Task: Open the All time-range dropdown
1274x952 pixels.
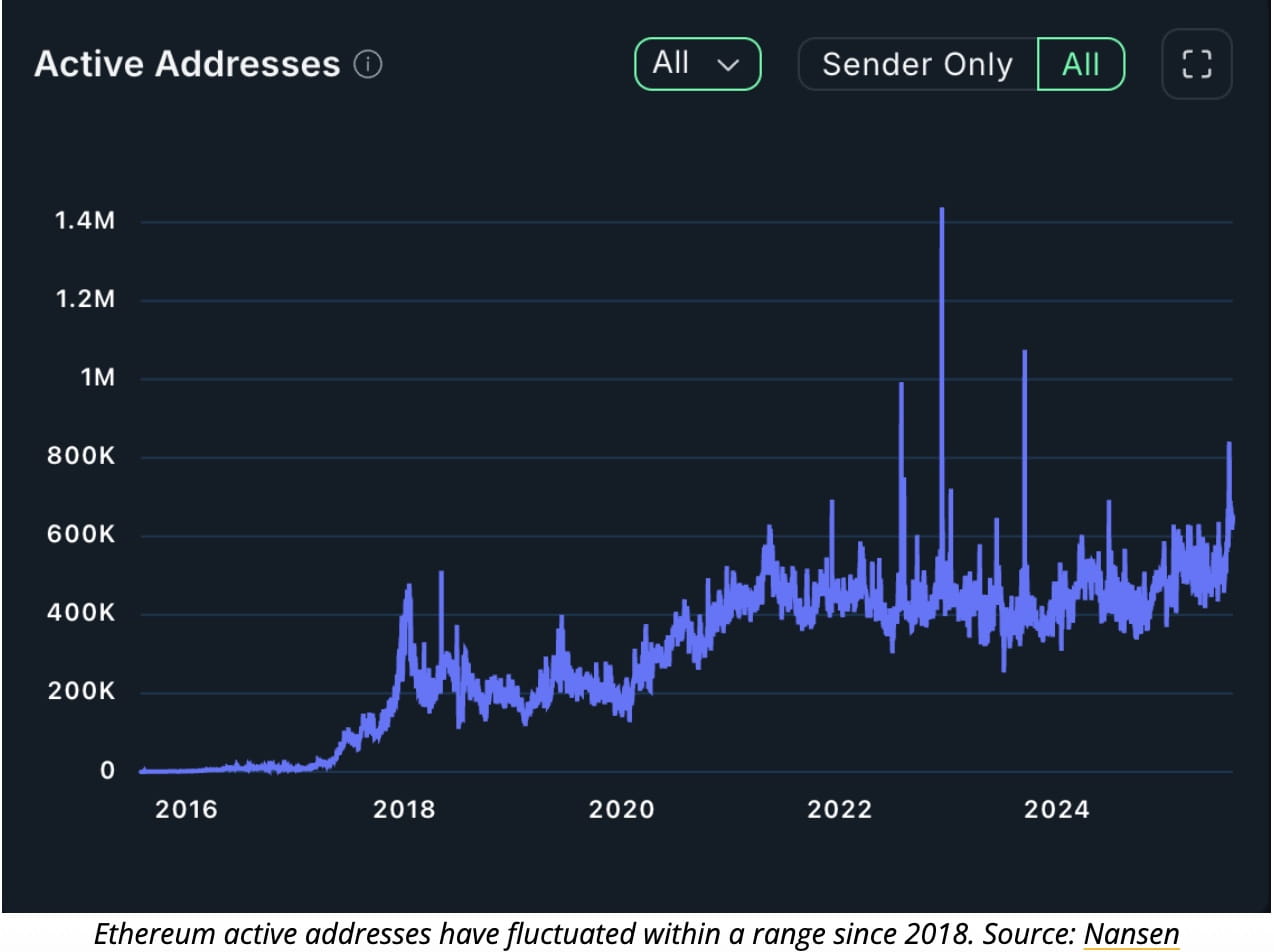Action: click(x=698, y=65)
